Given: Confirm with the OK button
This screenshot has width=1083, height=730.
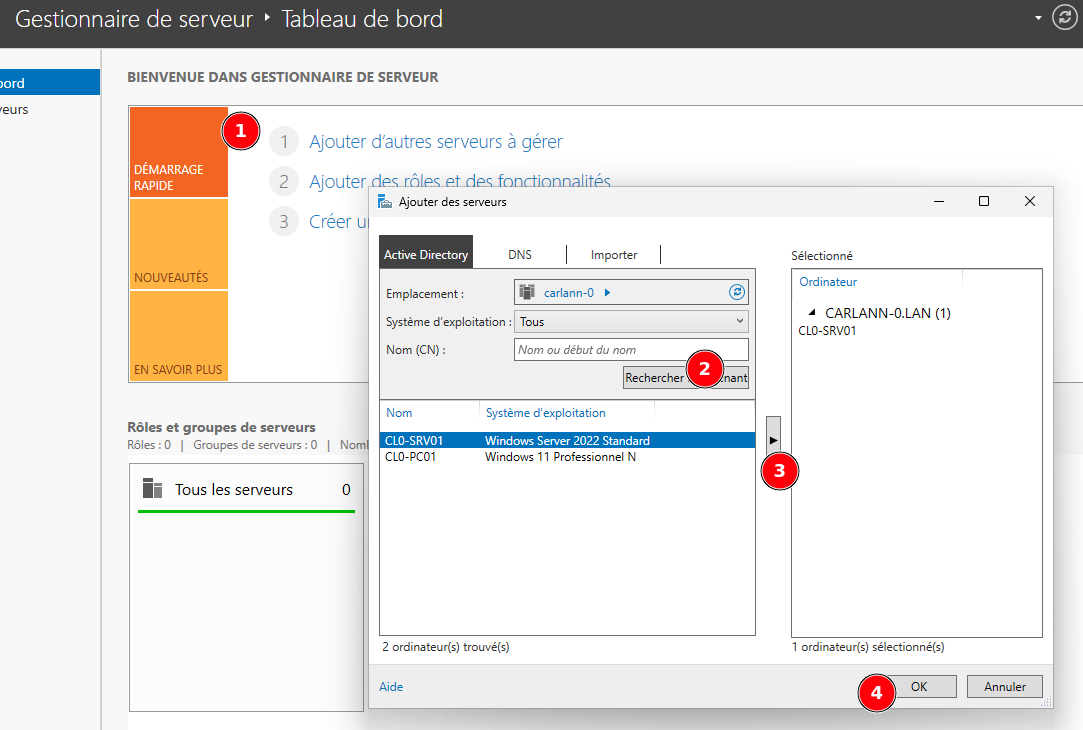Looking at the screenshot, I should (919, 686).
